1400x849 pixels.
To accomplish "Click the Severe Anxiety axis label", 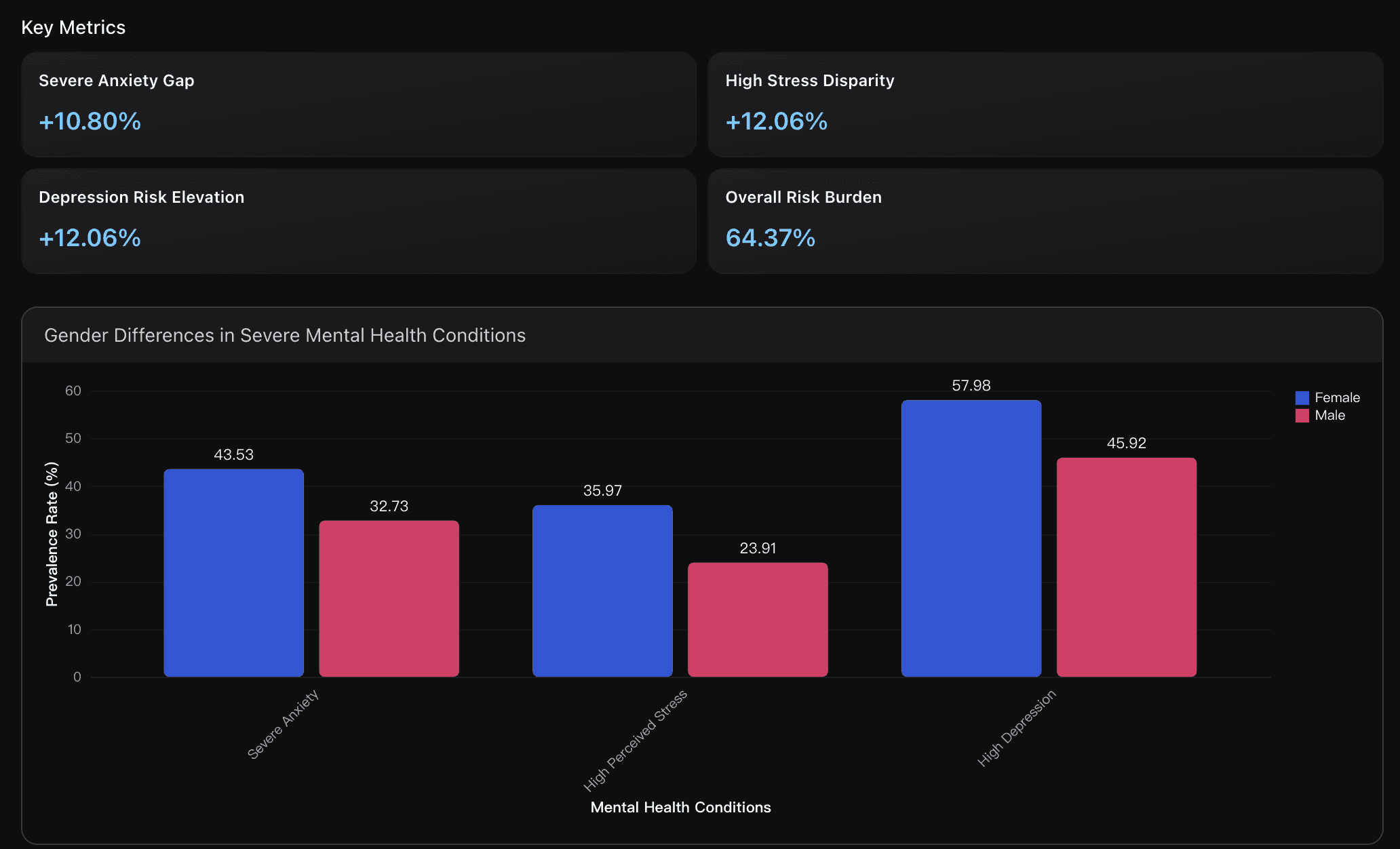I will (283, 724).
